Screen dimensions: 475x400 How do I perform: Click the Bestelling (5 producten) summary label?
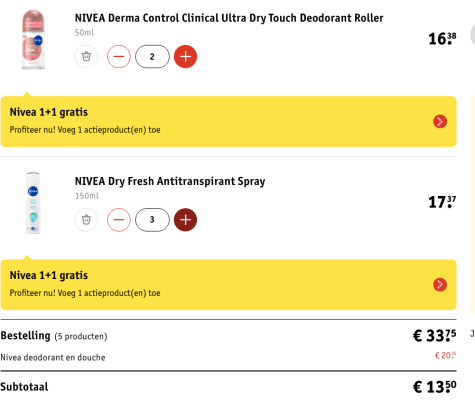pos(54,336)
